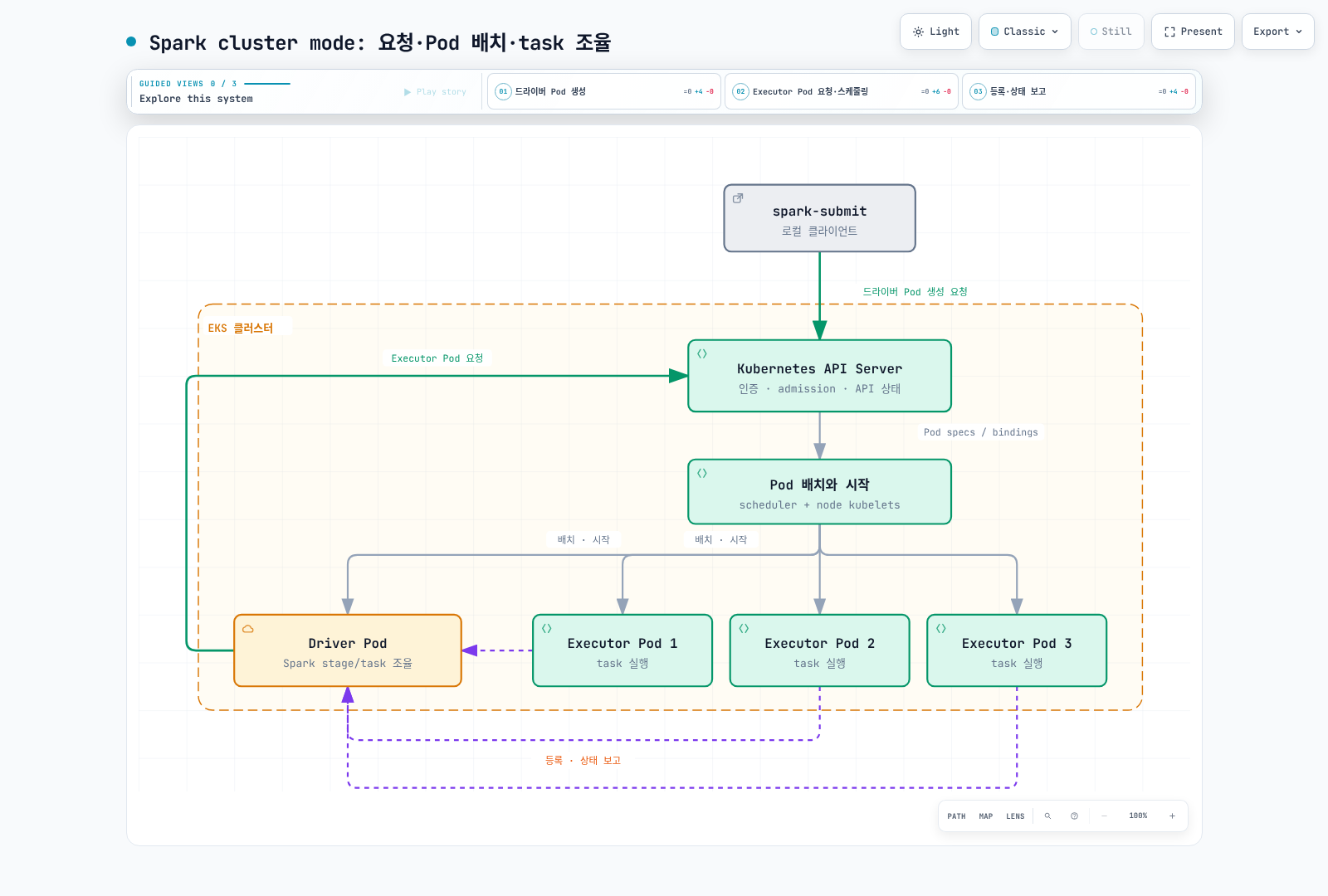Zoom out with the minus icon

[1104, 816]
